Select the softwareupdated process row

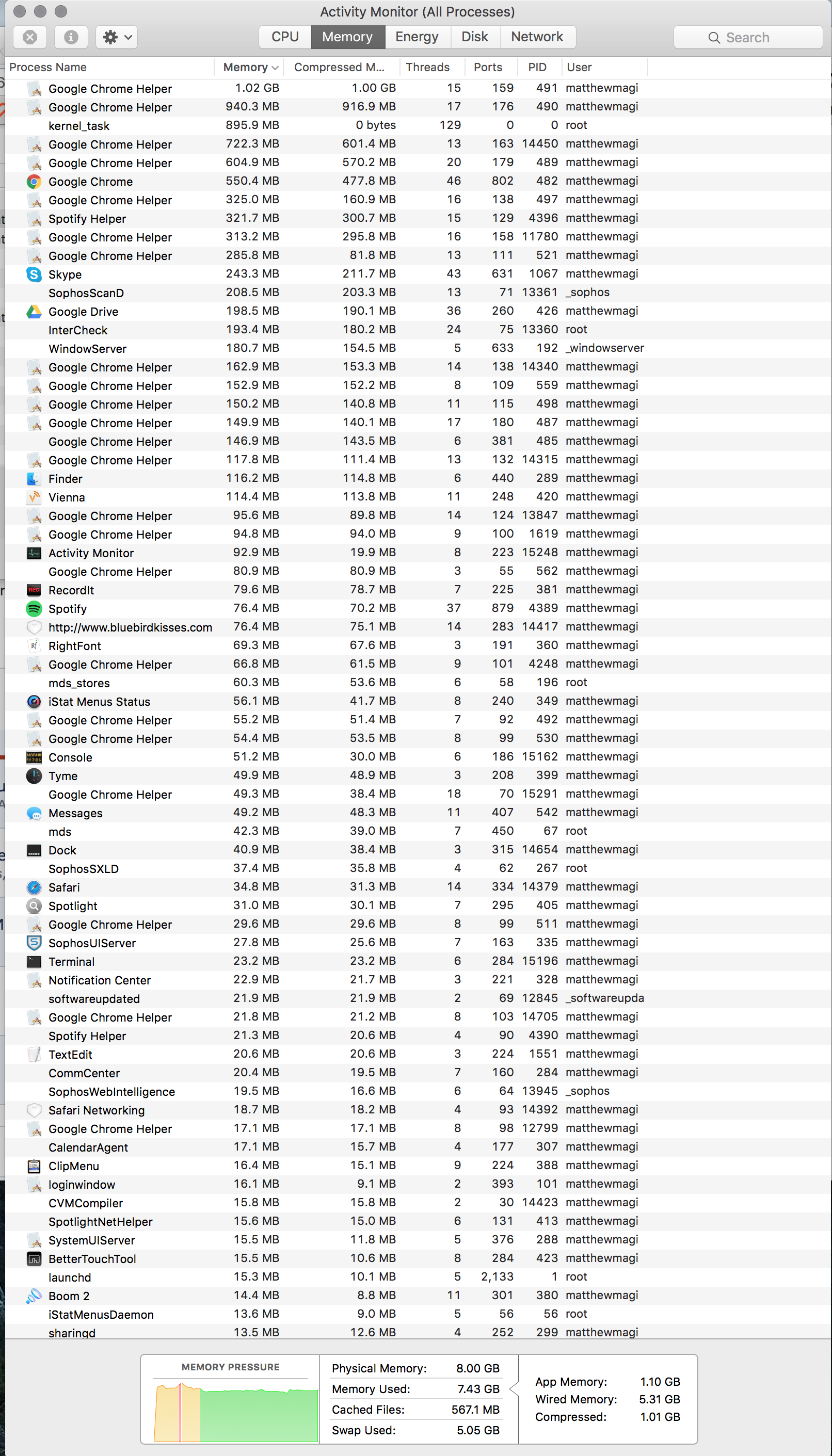pyautogui.click(x=418, y=998)
